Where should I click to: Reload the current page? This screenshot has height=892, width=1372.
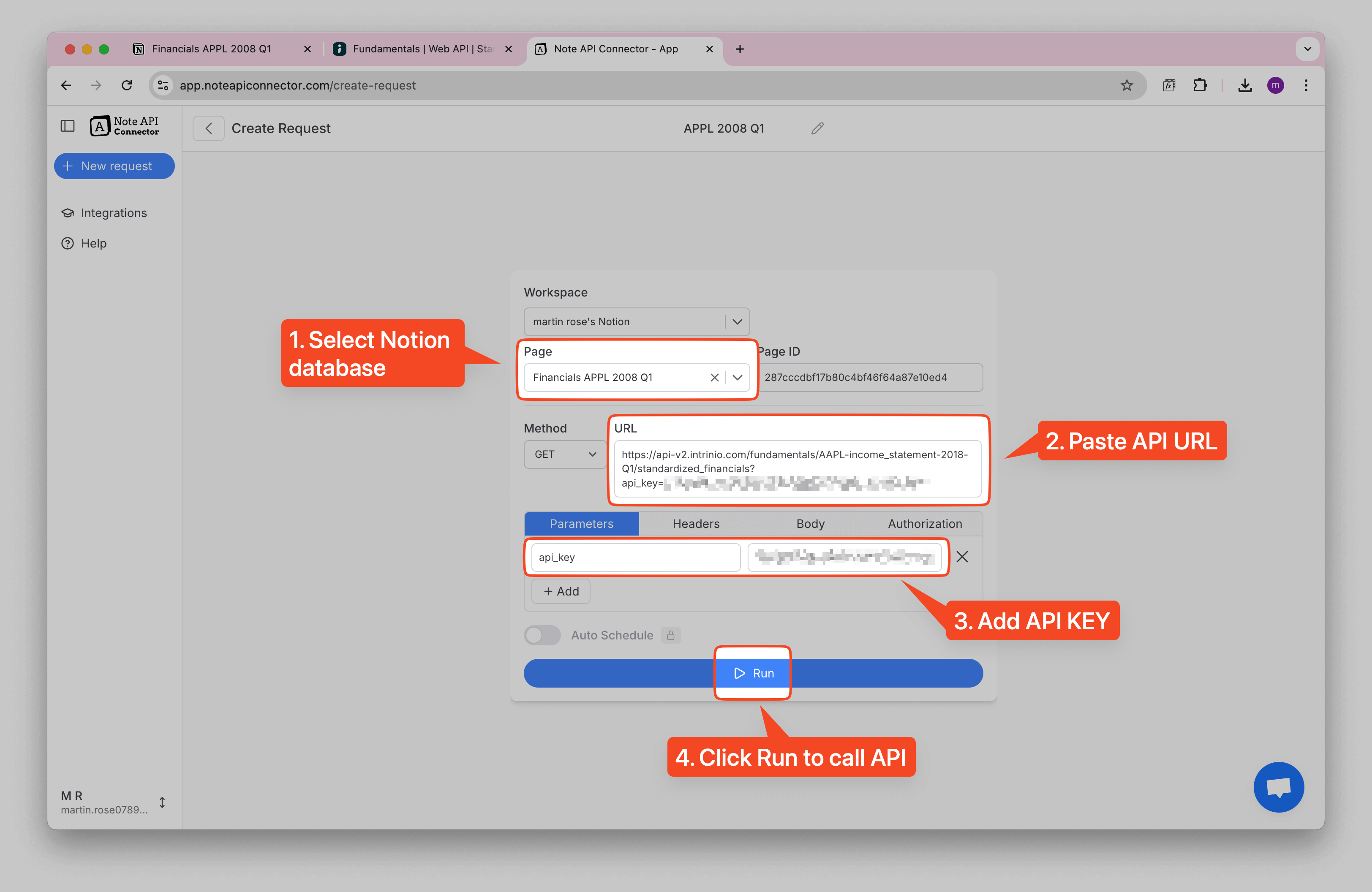click(128, 85)
